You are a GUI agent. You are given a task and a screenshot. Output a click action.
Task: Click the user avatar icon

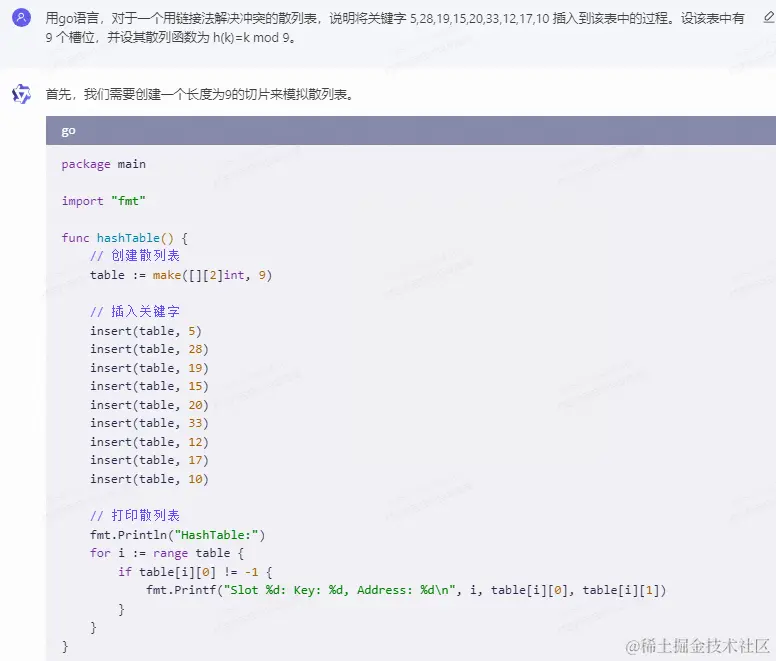pyautogui.click(x=21, y=18)
